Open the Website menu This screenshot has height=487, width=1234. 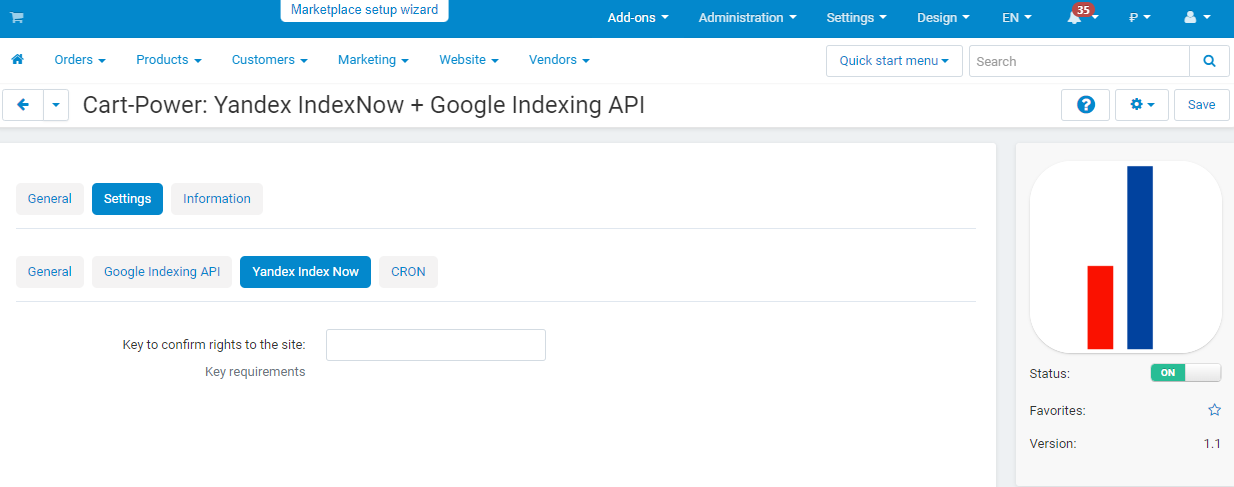(469, 60)
